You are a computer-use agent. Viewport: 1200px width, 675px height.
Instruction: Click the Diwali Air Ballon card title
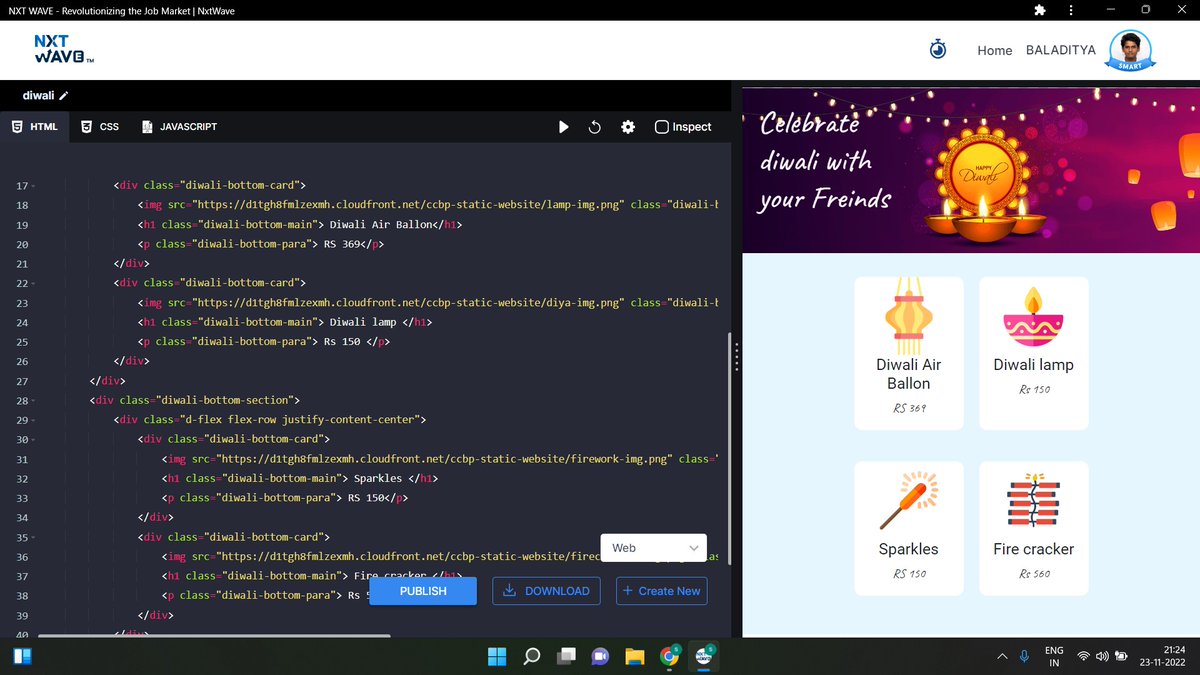pos(909,374)
